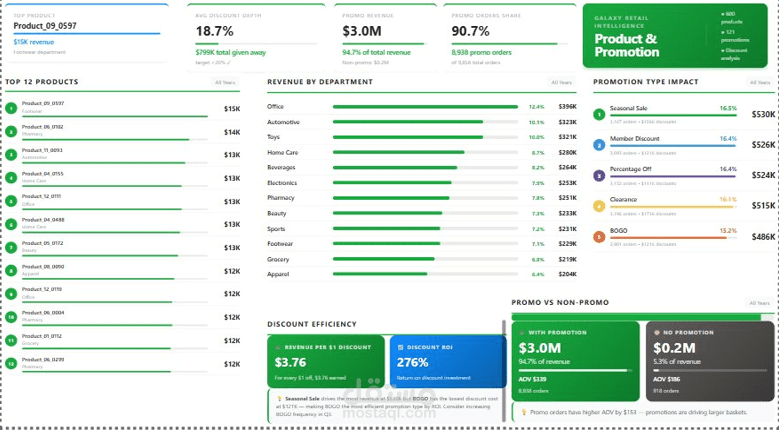Viewport: 779px width, 430px height.
Task: Select the Electronics department label
Action: coord(282,183)
